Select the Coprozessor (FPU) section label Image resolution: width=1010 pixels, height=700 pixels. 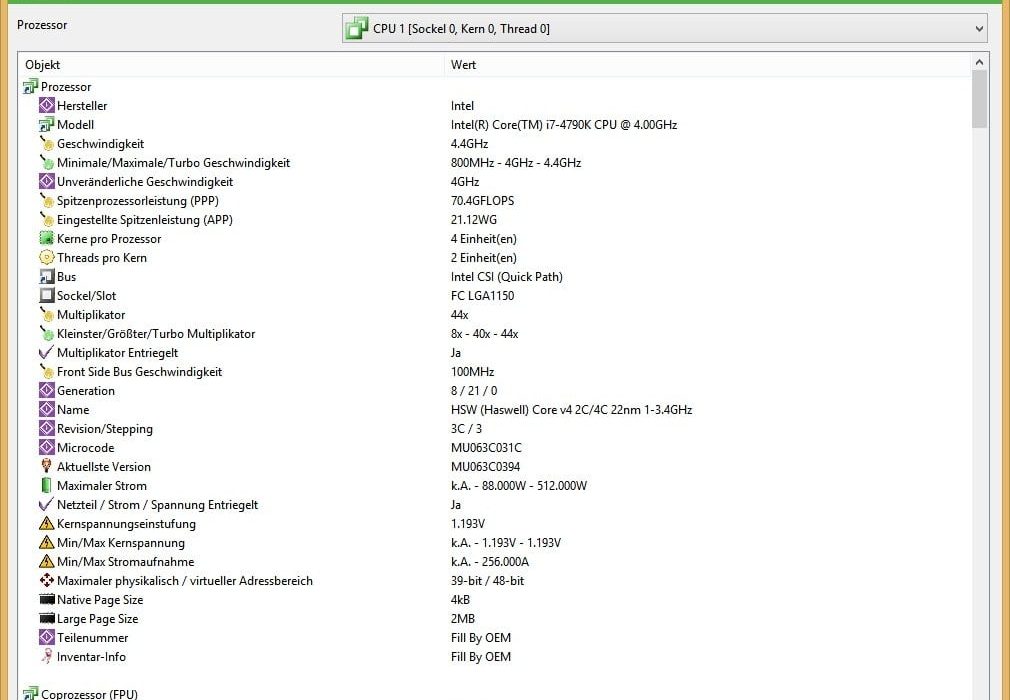[90, 694]
